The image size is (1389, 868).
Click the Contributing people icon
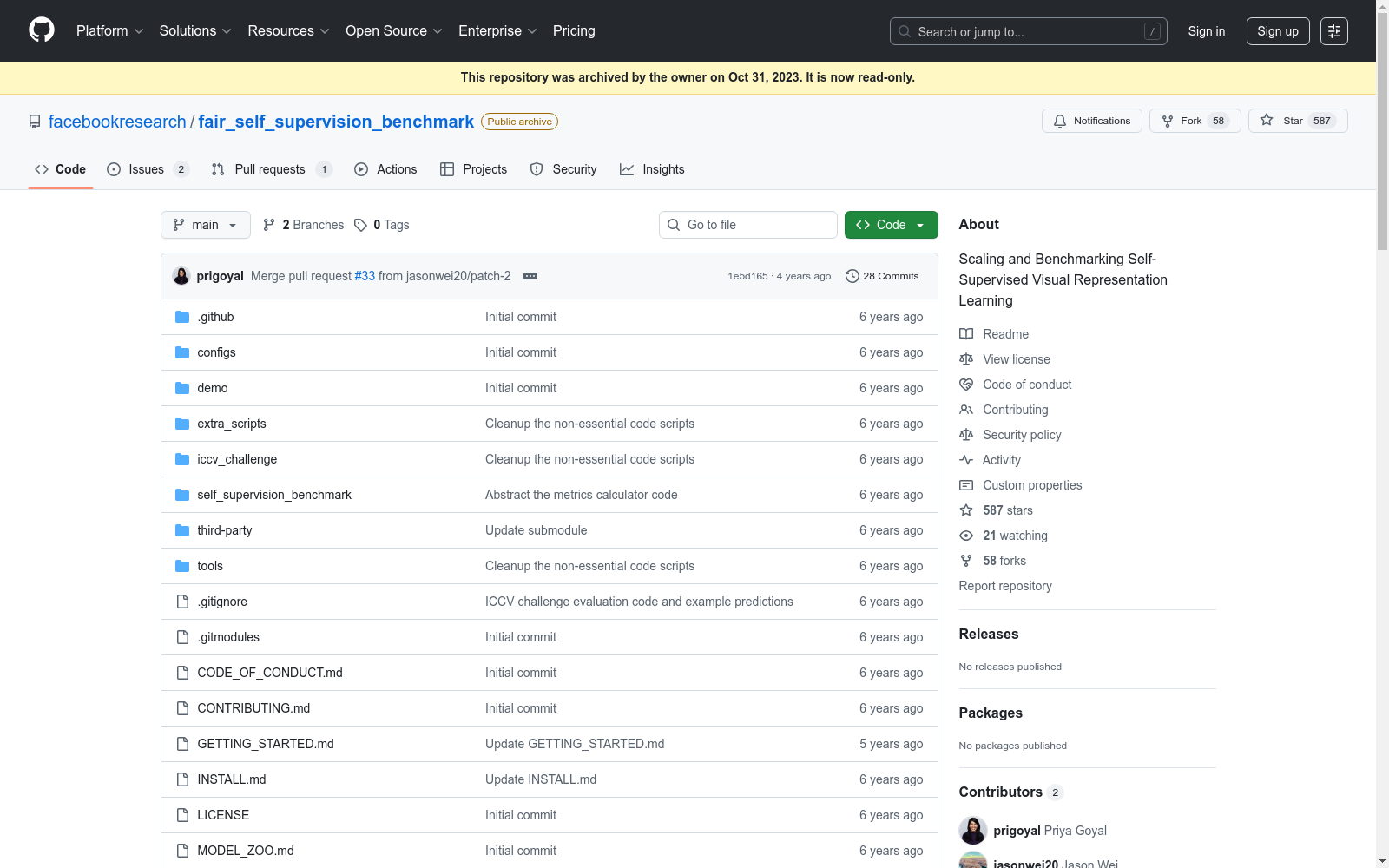pyautogui.click(x=966, y=410)
